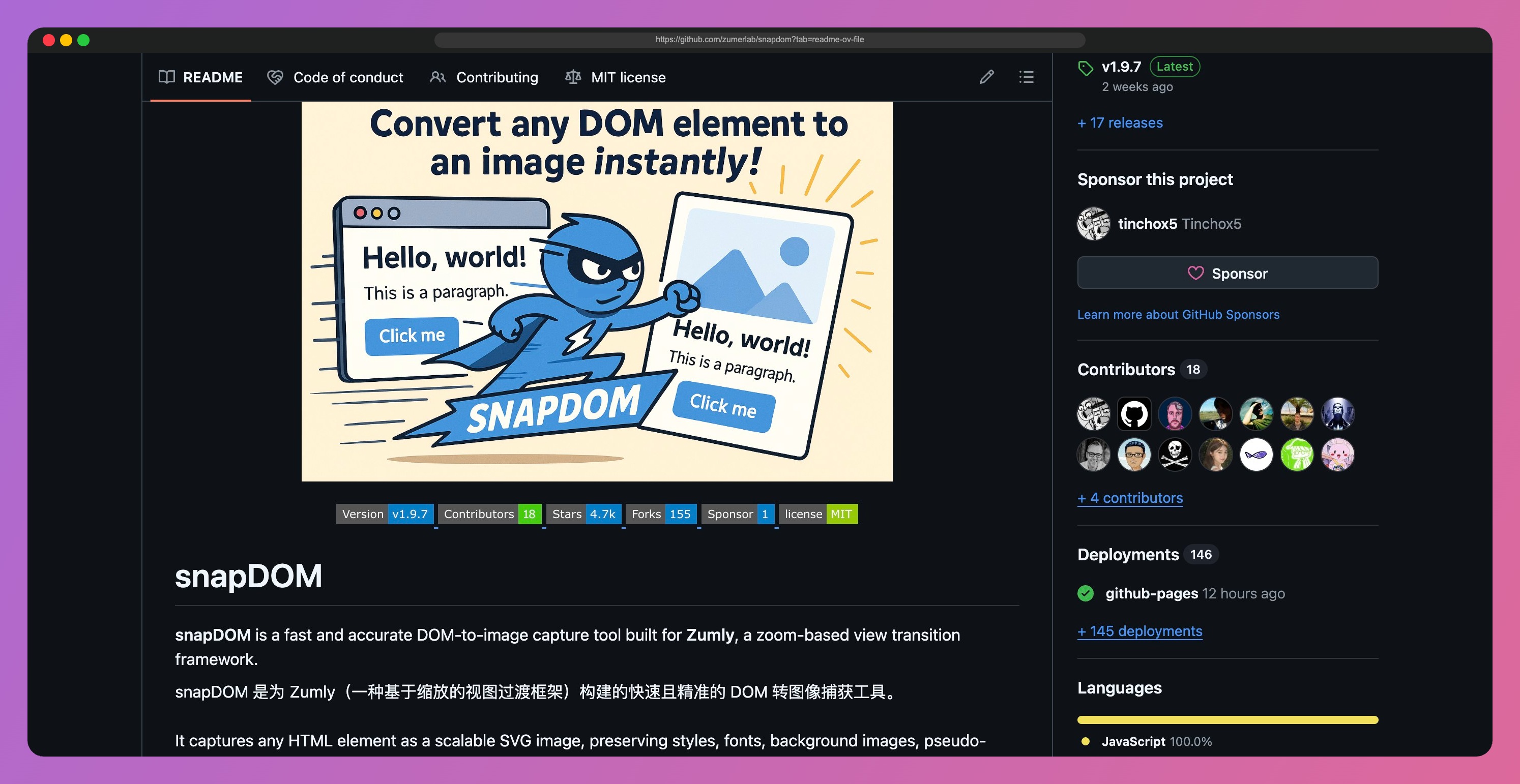Click the bold Zumly text in description
The width and height of the screenshot is (1520, 784).
coord(710,635)
